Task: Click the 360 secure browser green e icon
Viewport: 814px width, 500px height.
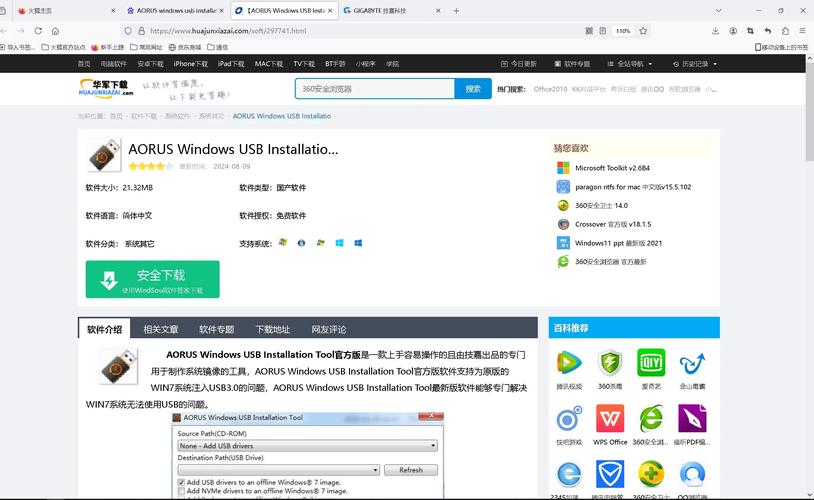Action: [x=651, y=418]
